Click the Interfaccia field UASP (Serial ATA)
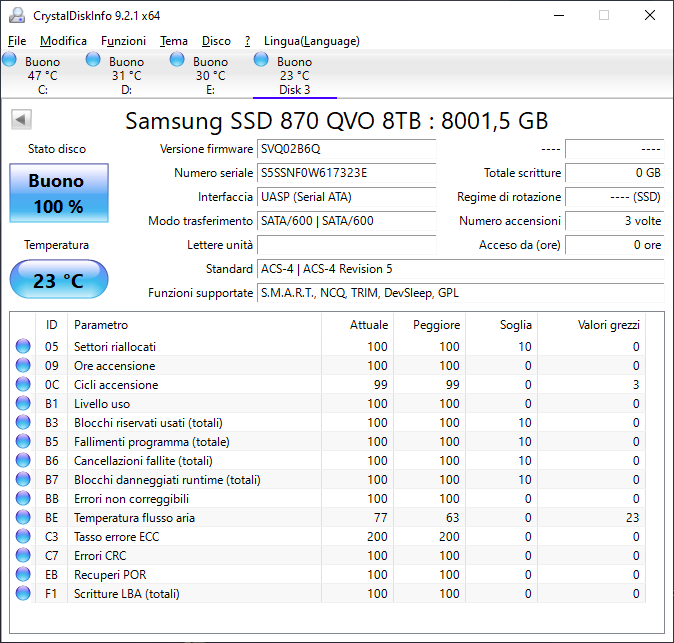The height and width of the screenshot is (643, 674). (346, 197)
